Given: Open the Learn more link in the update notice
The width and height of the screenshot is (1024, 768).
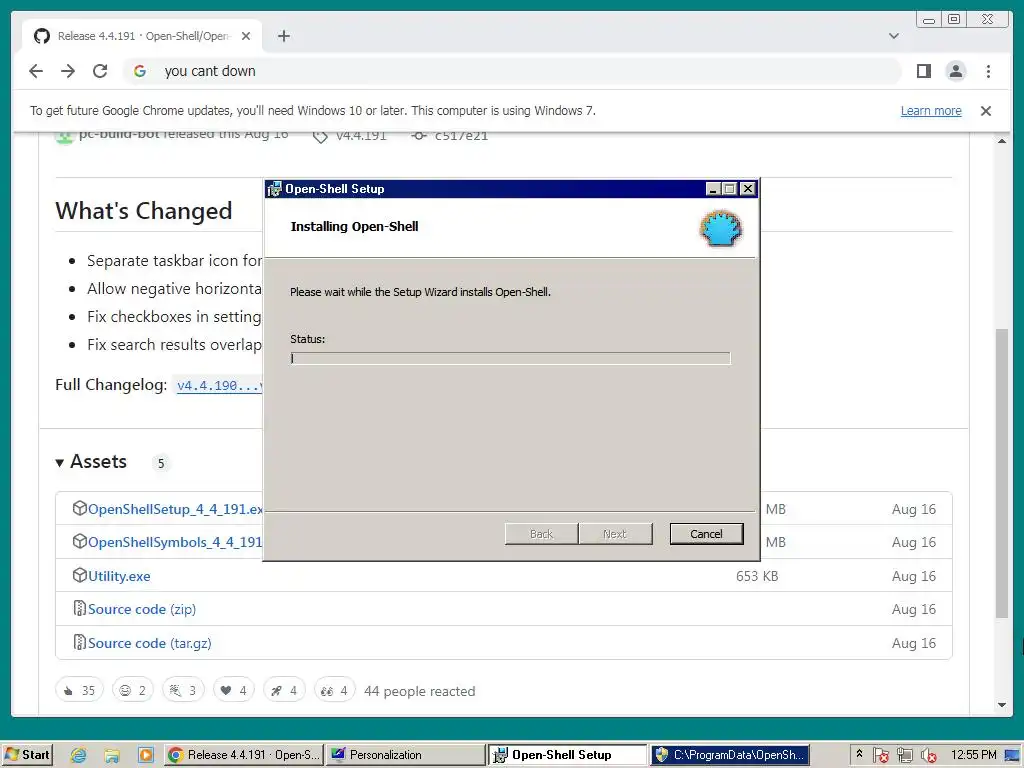Looking at the screenshot, I should click(931, 110).
